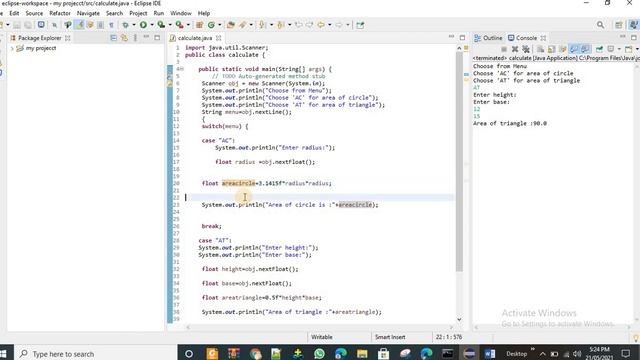640x360 pixels.
Task: Click the Open Perspective icon
Action: (x=619, y=25)
